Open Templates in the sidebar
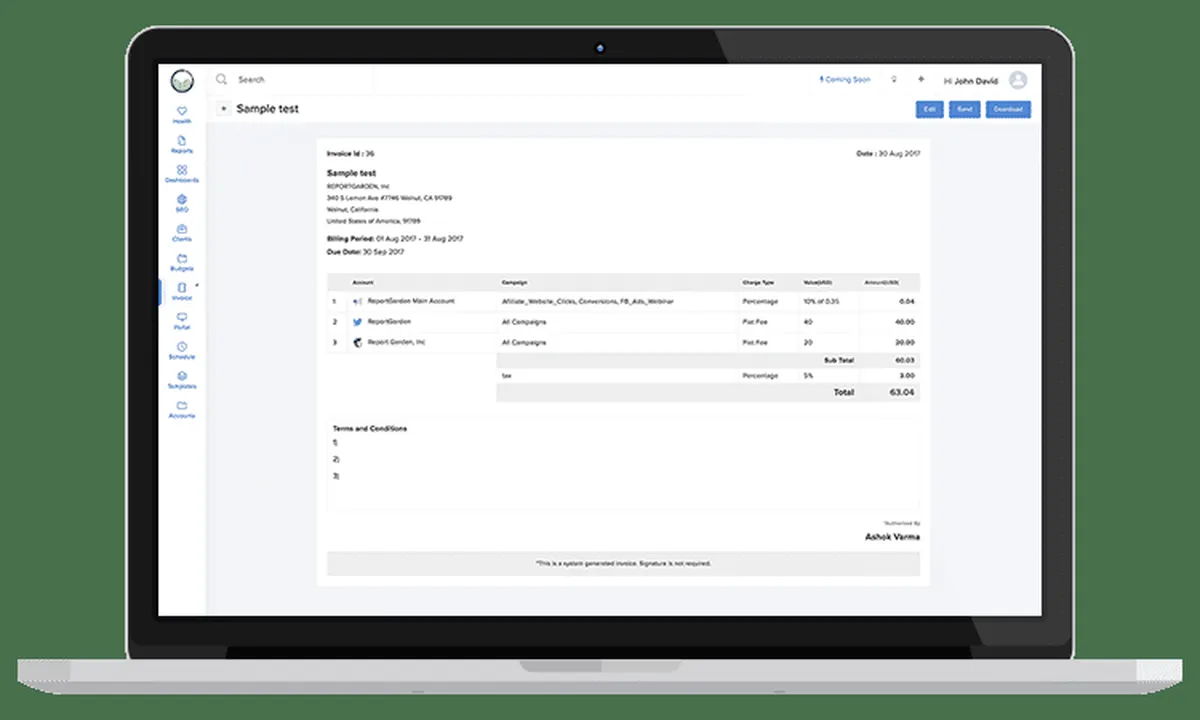Viewport: 1200px width, 720px height. pos(182,380)
